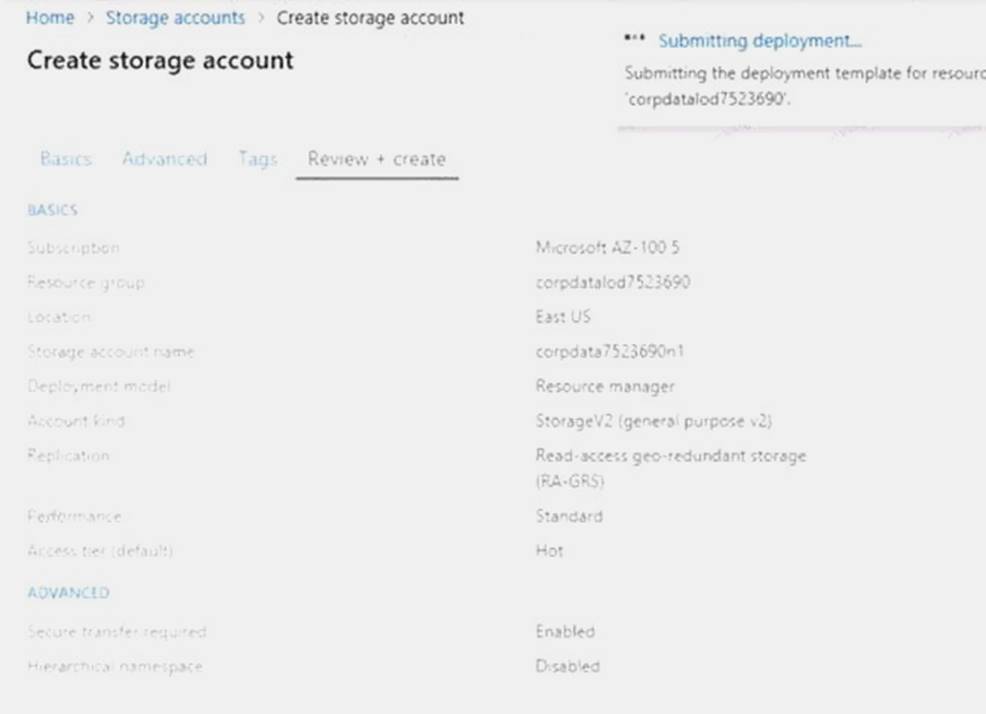
Task: Click the East US location value
Action: [x=563, y=316]
